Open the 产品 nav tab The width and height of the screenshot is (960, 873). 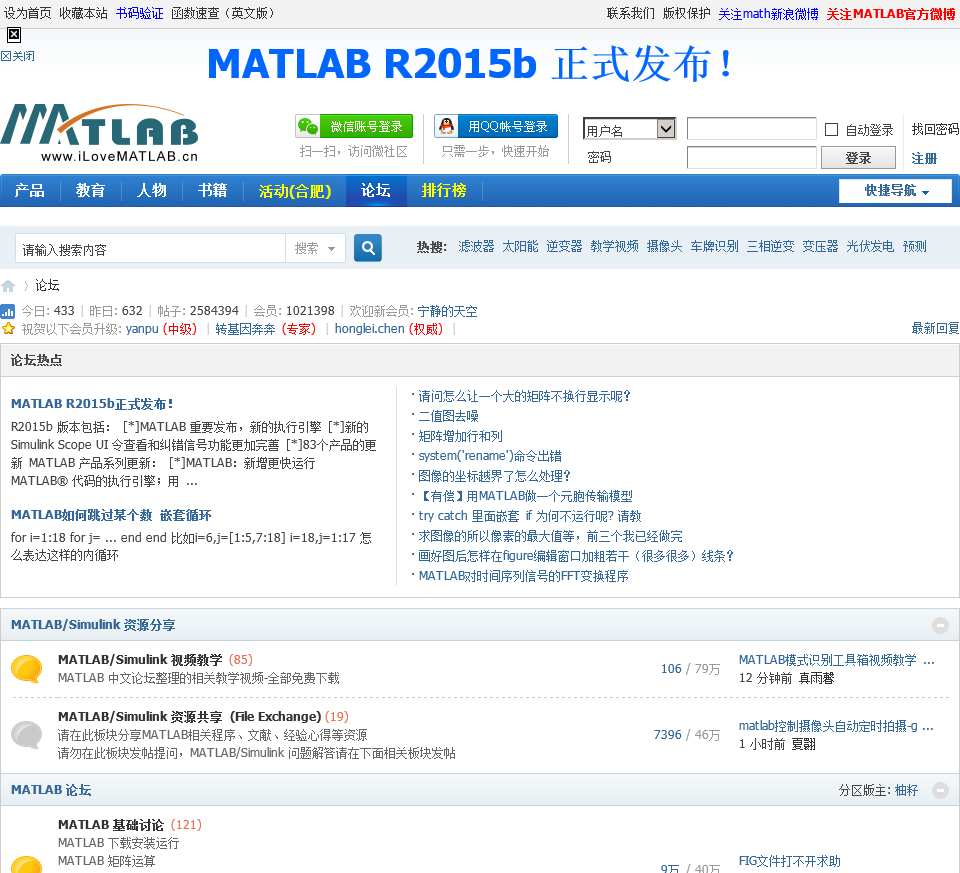(29, 190)
